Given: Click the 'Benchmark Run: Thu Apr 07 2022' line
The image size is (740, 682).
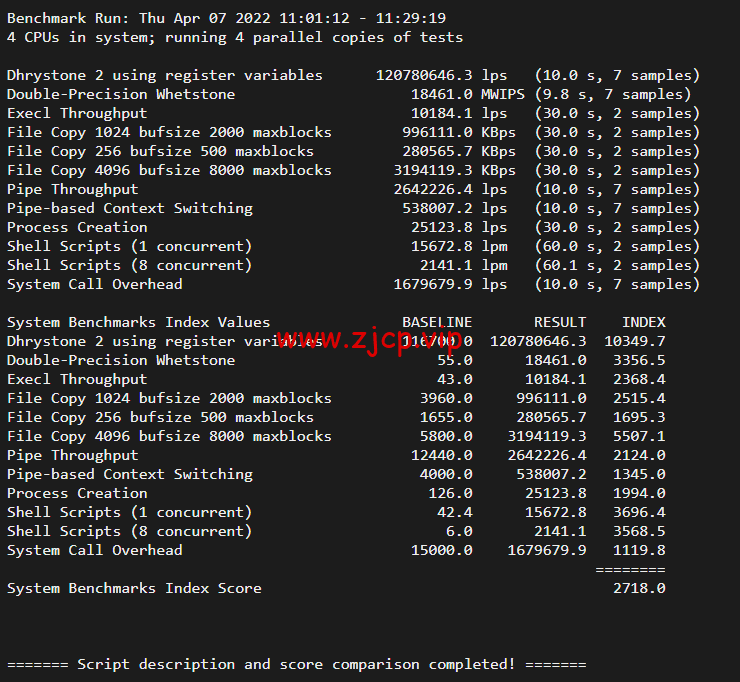Looking at the screenshot, I should click(x=227, y=18).
